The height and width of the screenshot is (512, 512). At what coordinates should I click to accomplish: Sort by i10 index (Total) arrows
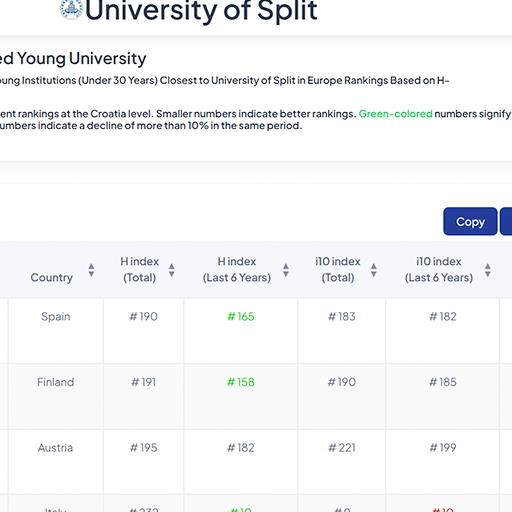click(374, 270)
